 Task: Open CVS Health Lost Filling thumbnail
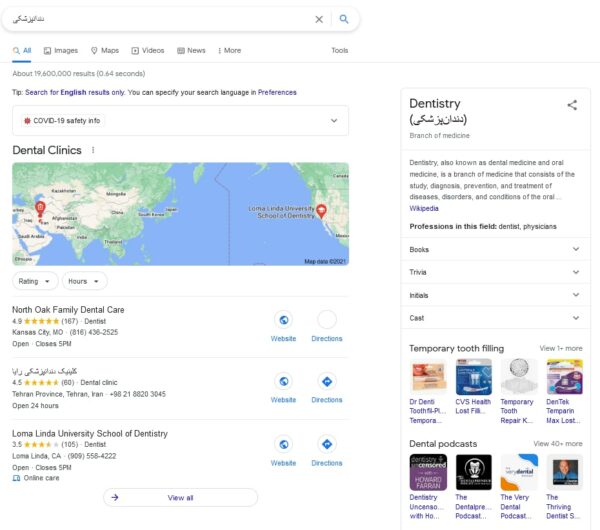(x=473, y=377)
